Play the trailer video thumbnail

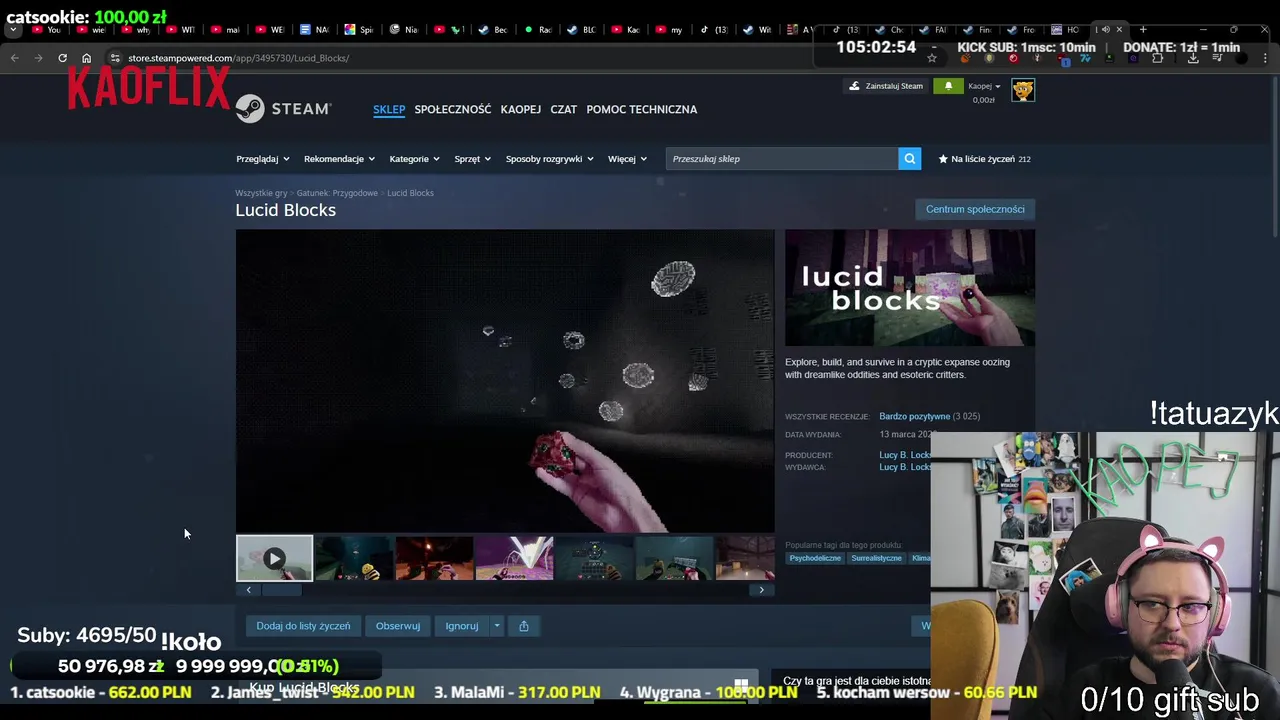tap(274, 558)
